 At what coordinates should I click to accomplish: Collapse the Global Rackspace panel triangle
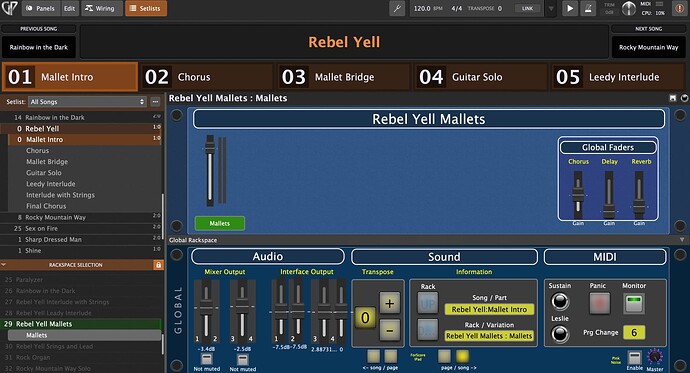(x=682, y=240)
